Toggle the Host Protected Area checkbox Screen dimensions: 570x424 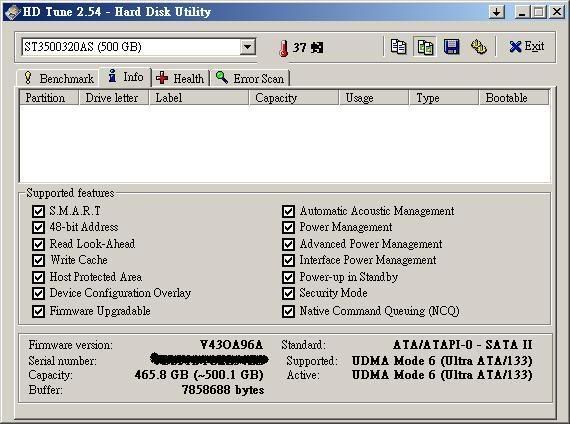(38, 277)
